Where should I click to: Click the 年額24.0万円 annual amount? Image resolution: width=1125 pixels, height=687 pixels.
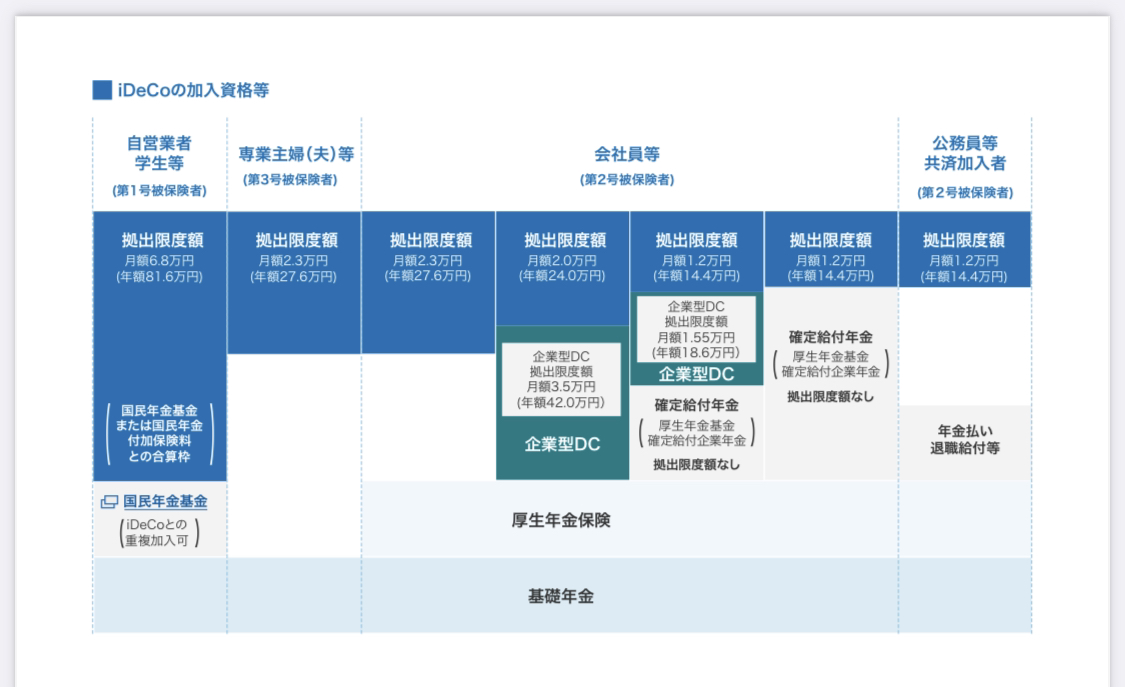562,275
